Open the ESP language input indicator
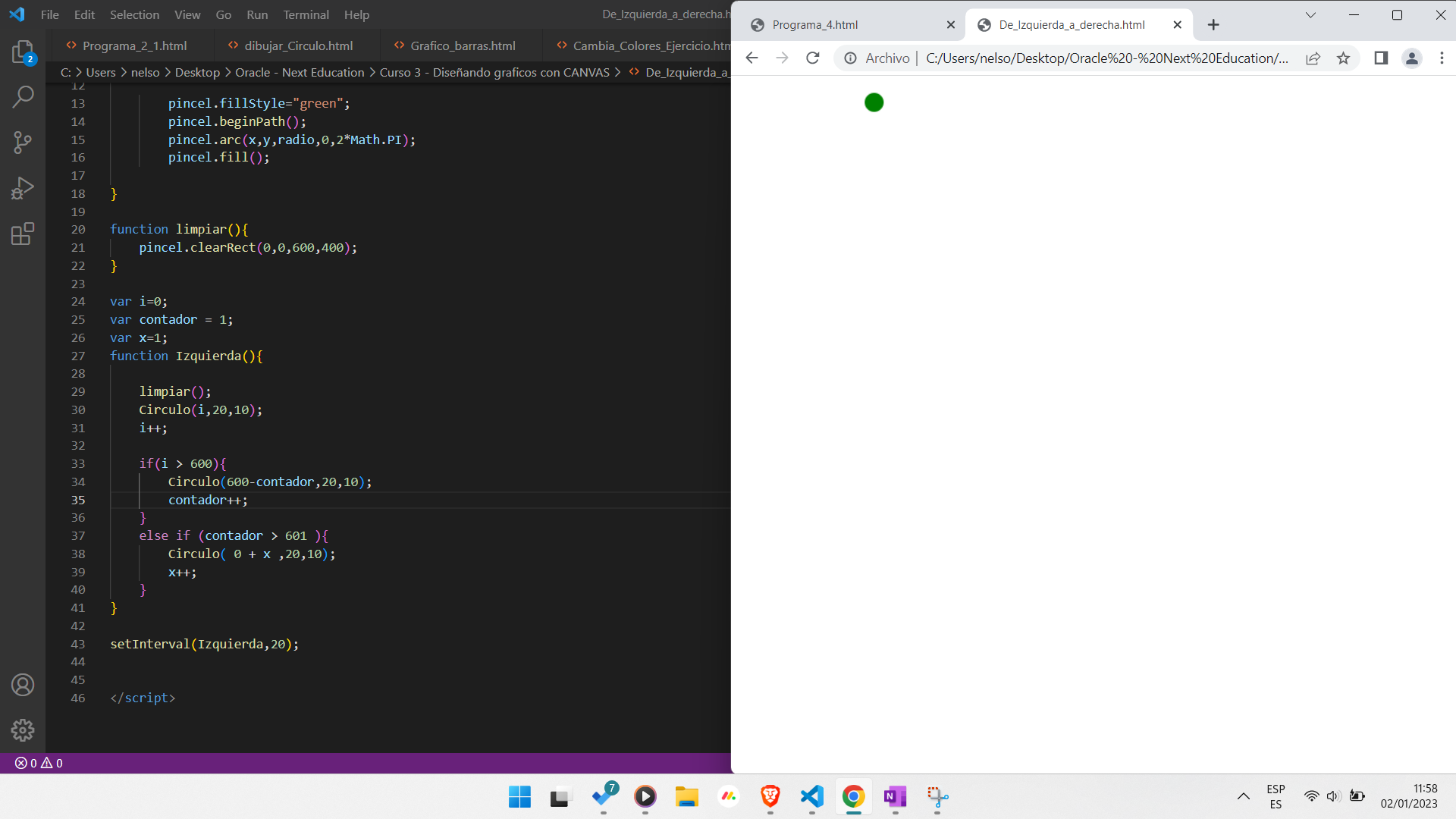 pos(1276,796)
